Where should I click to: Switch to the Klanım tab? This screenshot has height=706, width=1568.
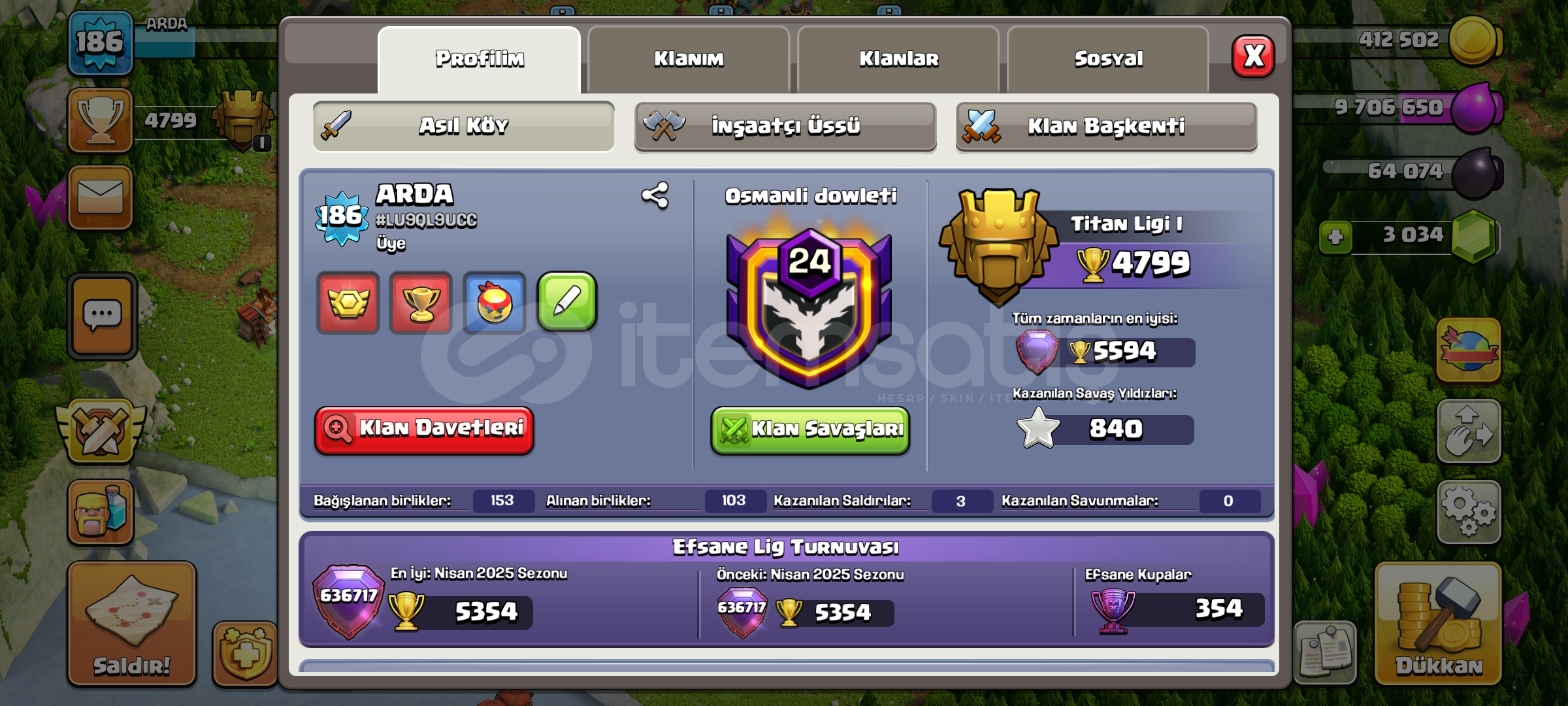click(689, 59)
